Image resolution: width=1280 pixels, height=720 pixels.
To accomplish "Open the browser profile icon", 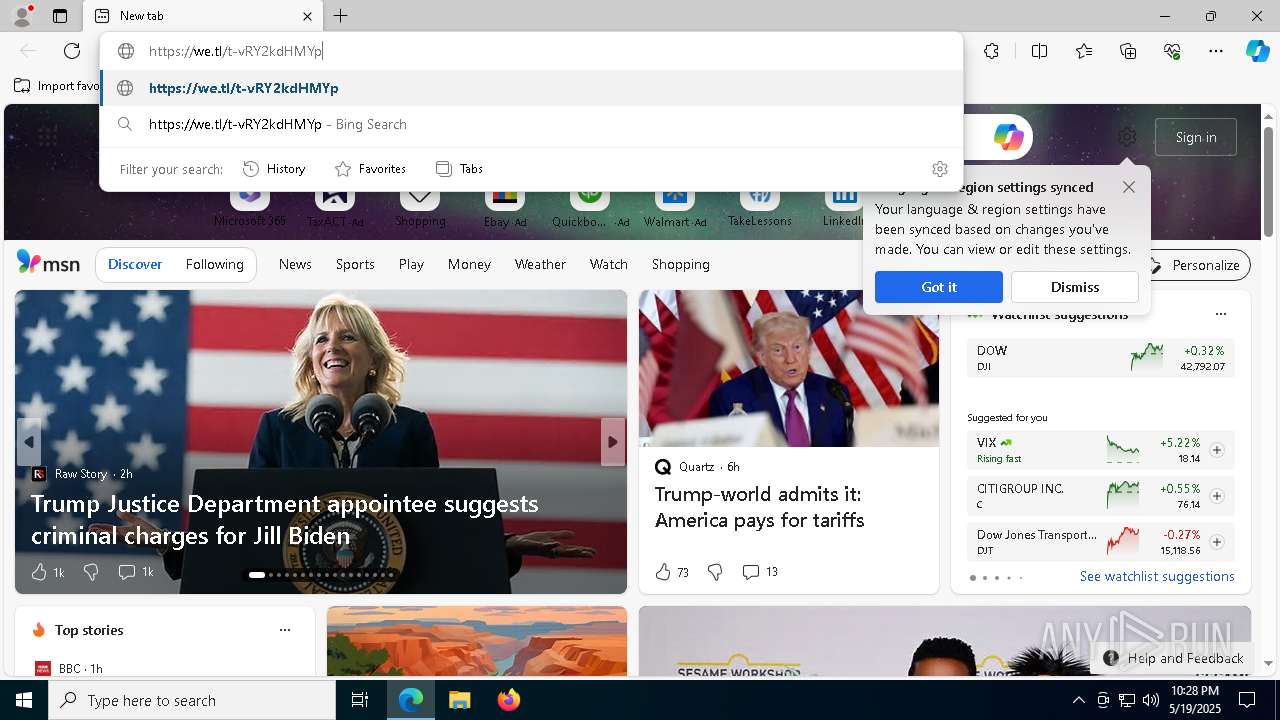I will (22, 16).
